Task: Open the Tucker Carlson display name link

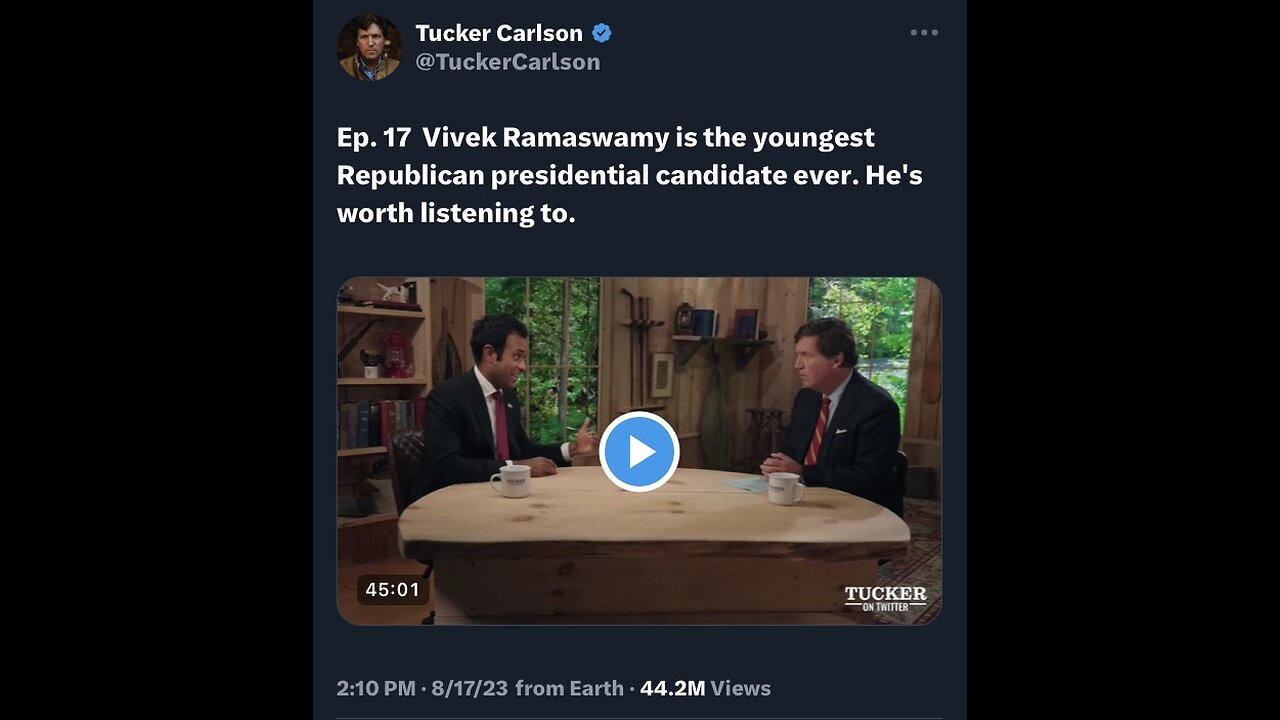Action: 499,33
